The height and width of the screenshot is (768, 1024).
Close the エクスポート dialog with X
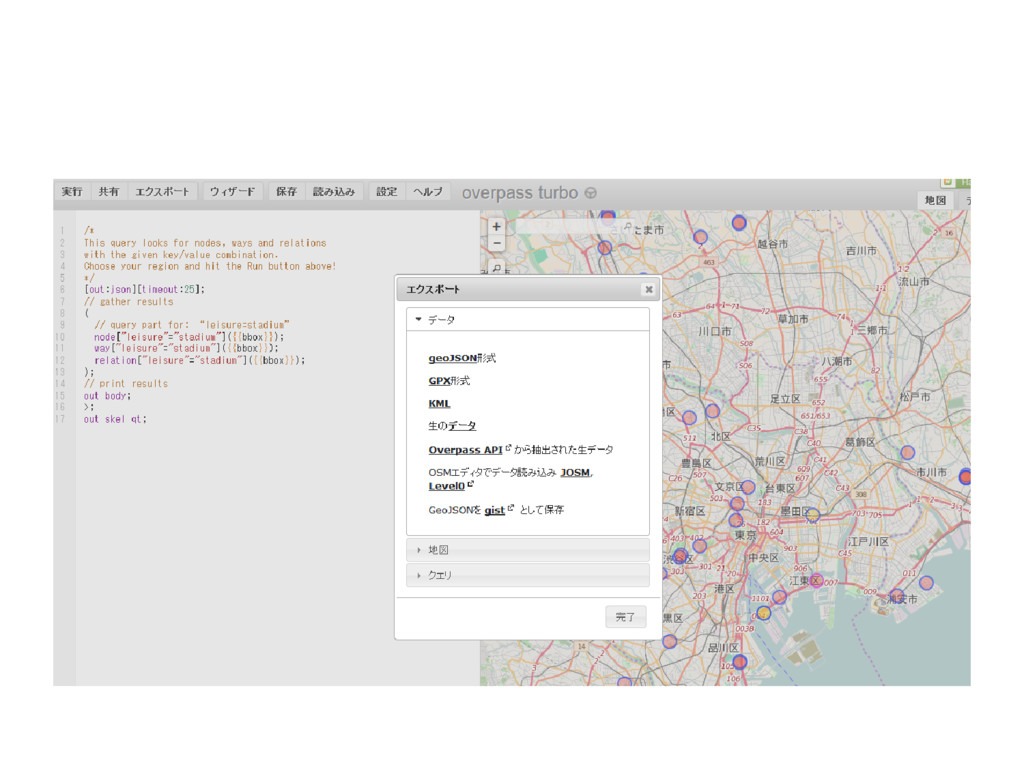coord(648,289)
